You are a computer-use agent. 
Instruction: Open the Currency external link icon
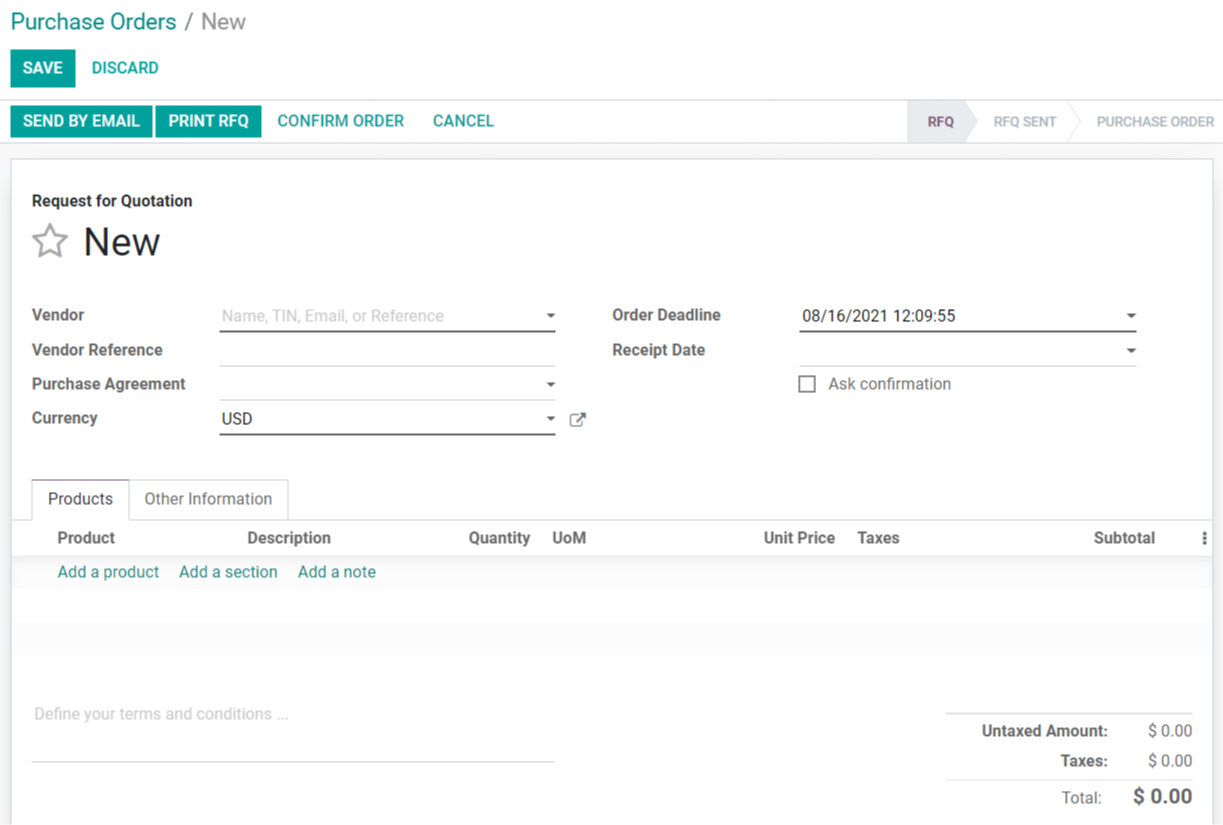coord(577,420)
